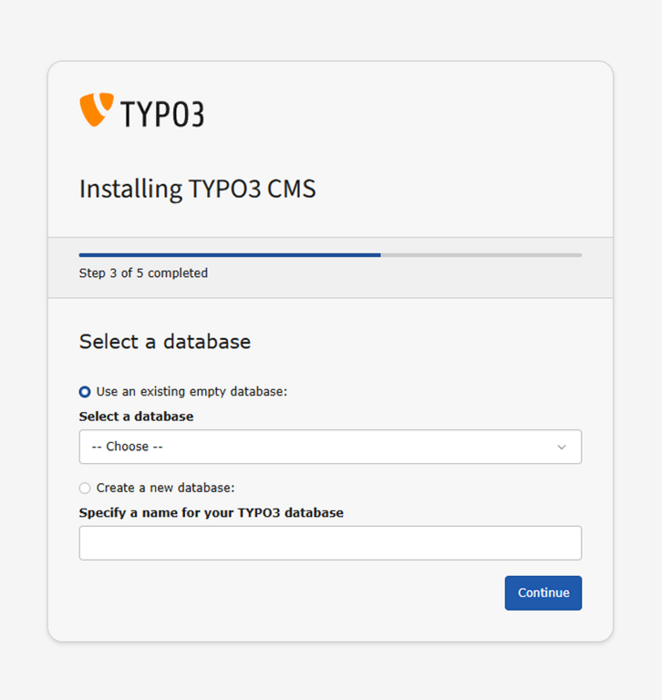
Task: Click the 'Create a new database:' label text
Action: (166, 488)
